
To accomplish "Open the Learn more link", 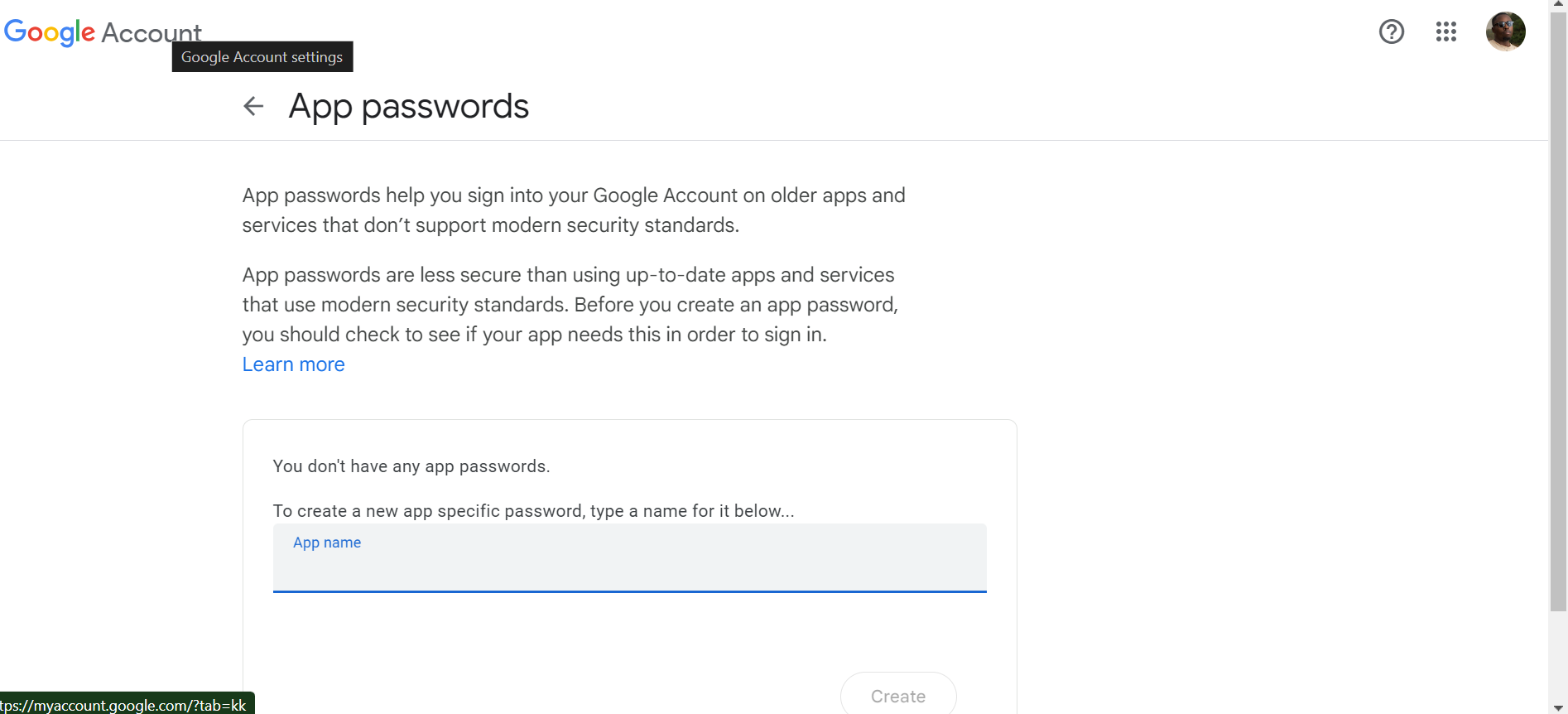I will 293,364.
